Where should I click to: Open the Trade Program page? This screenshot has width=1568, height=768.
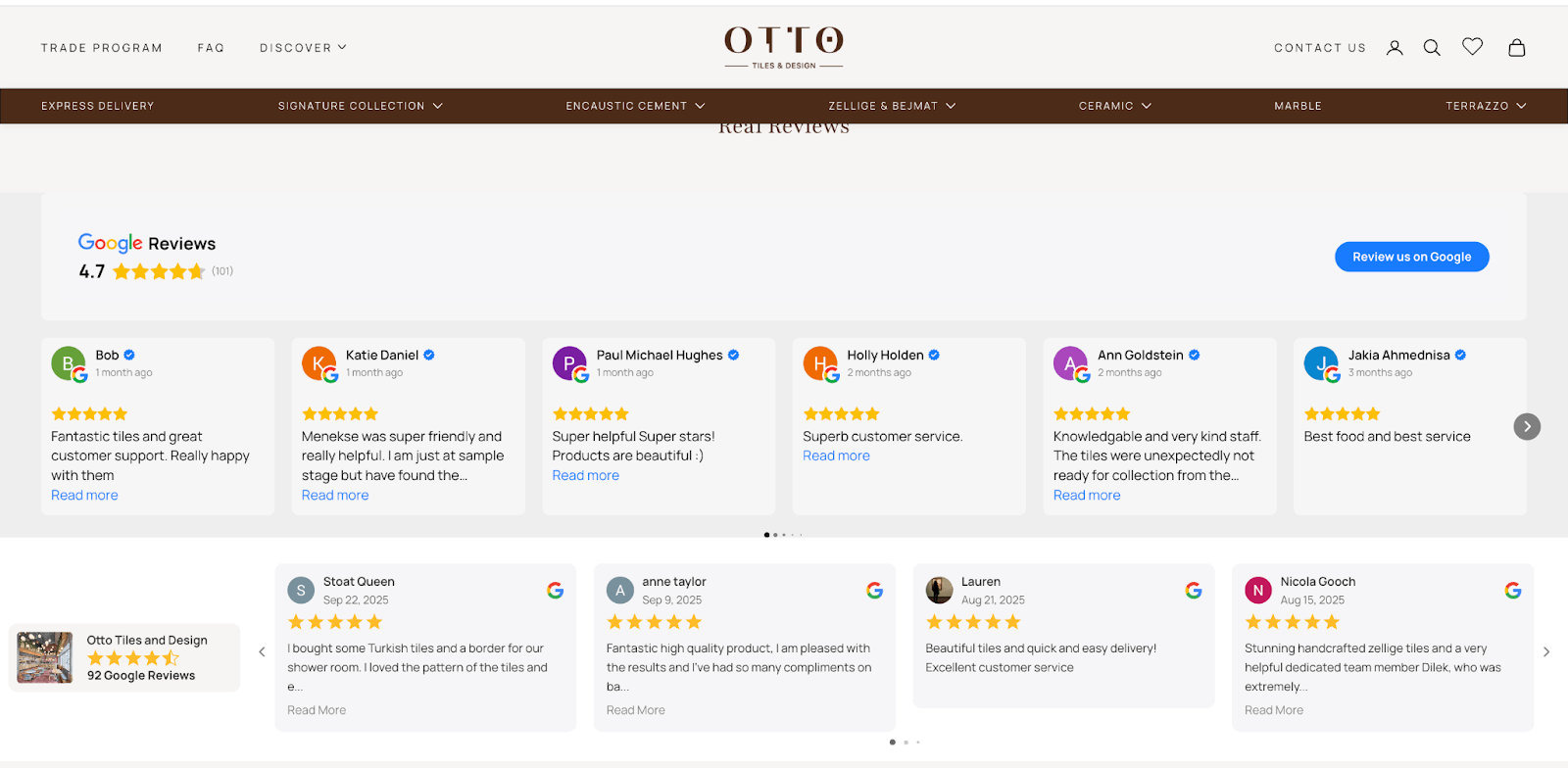point(102,47)
